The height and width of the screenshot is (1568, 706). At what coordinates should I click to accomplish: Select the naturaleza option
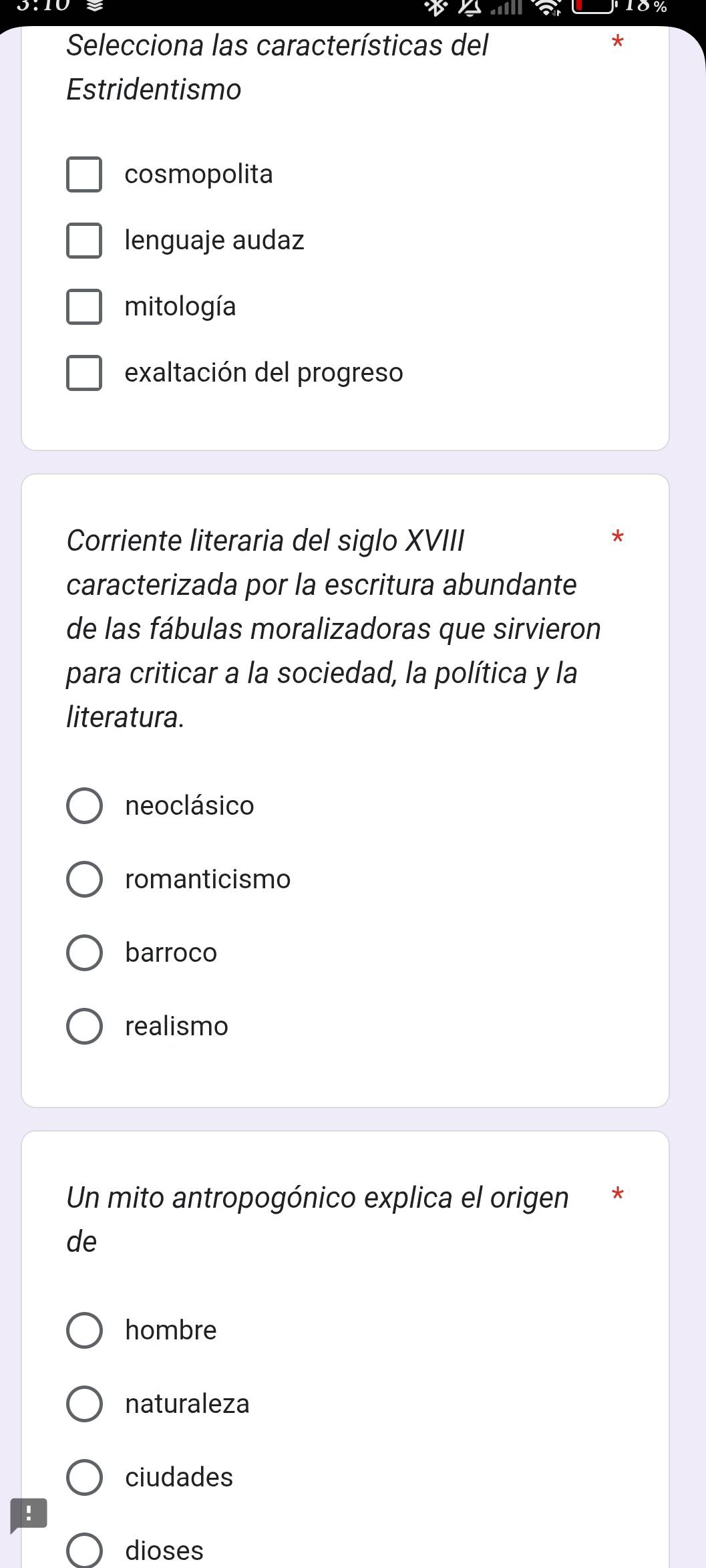pyautogui.click(x=85, y=1404)
